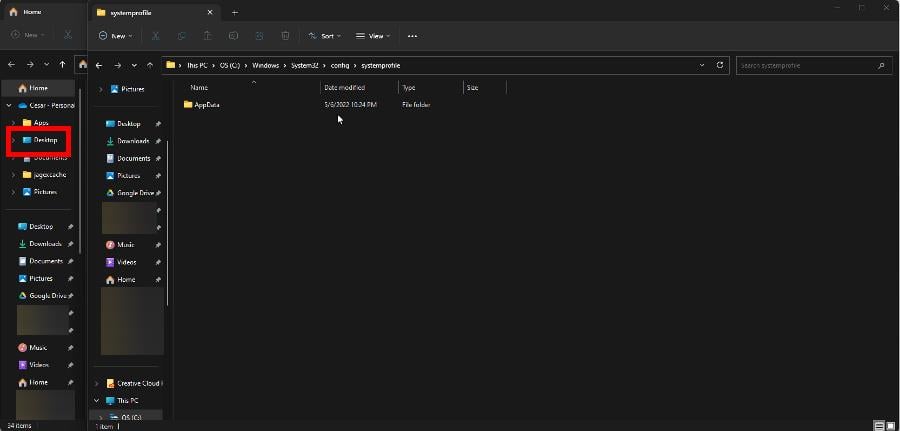
Task: Click the Cut scissors icon in systemprofile toolbar
Action: (156, 36)
